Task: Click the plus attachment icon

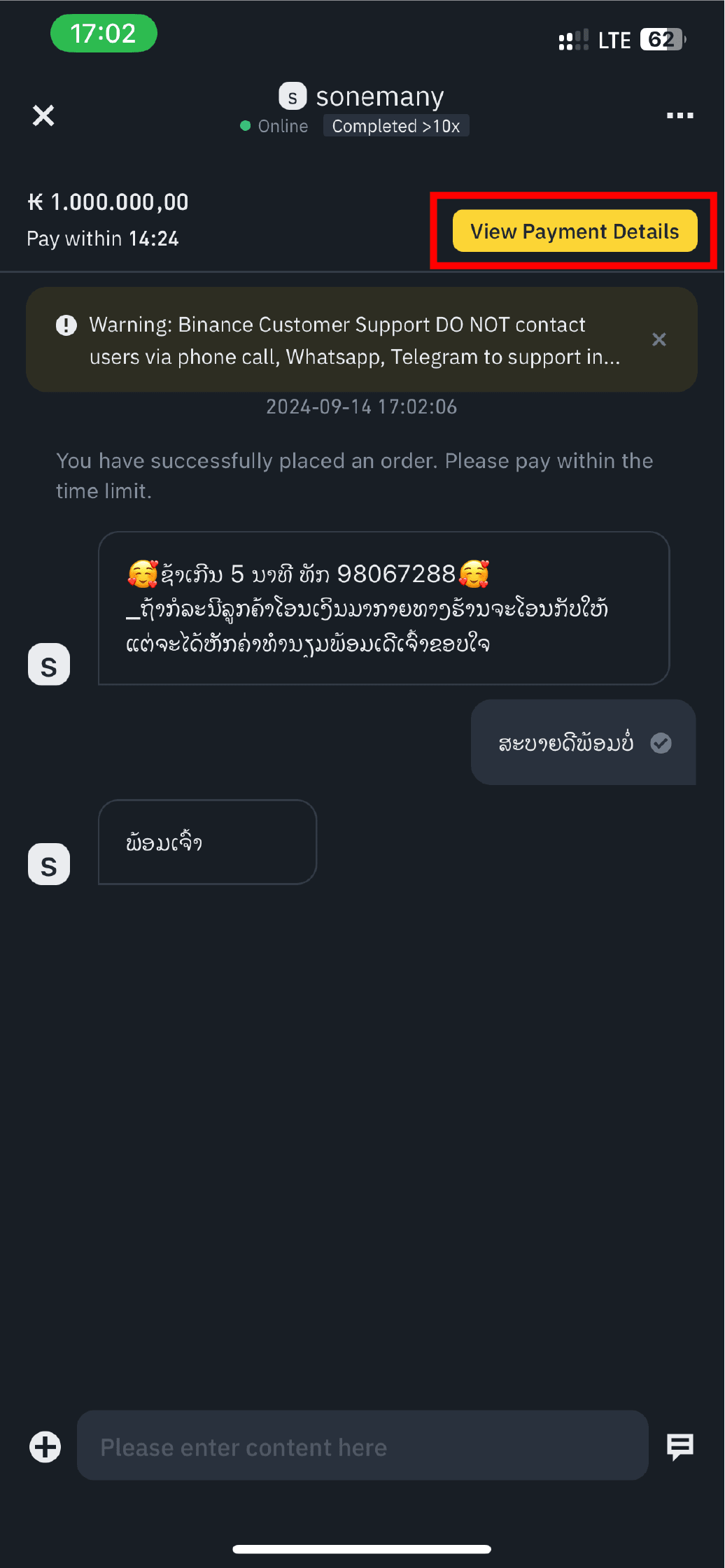Action: click(x=45, y=1446)
